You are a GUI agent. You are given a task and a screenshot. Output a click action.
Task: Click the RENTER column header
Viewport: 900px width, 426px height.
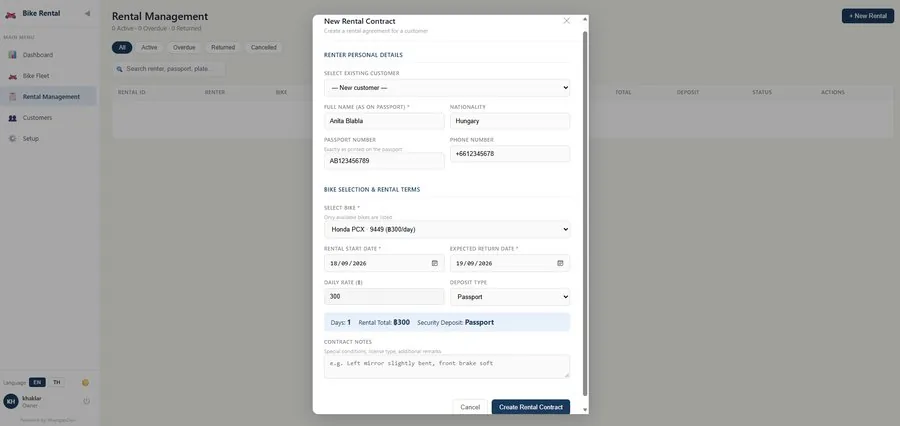pyautogui.click(x=215, y=92)
